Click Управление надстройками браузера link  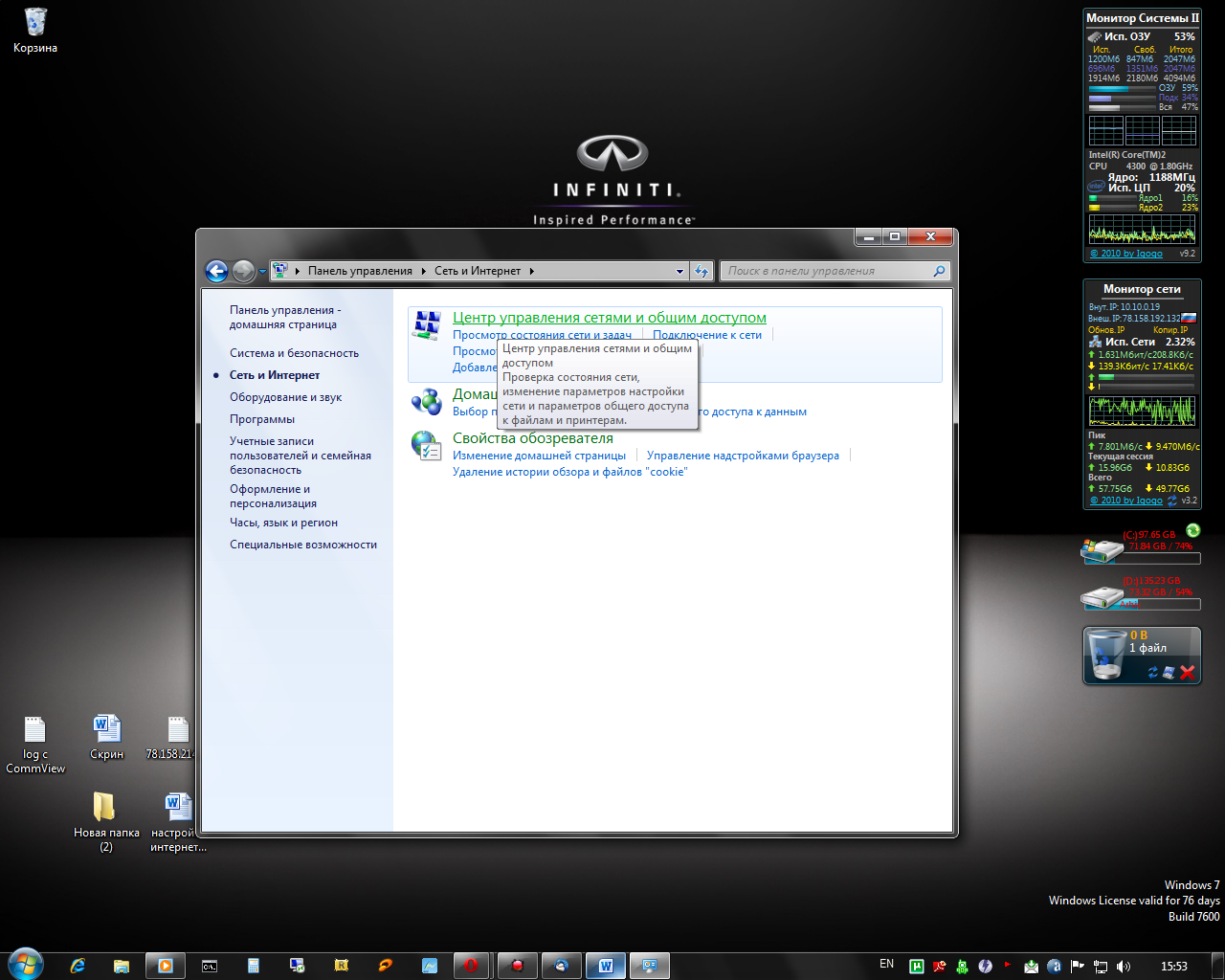tap(743, 456)
